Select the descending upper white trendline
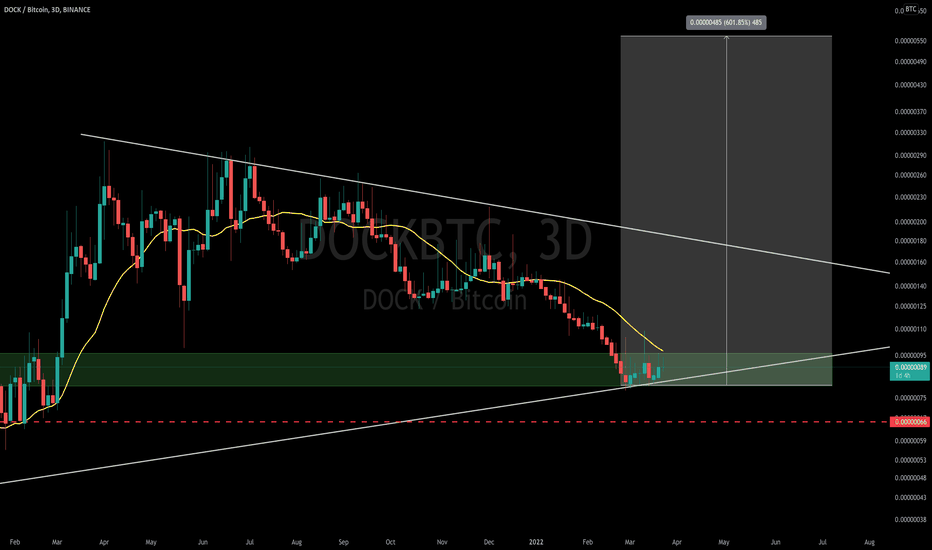932x550 pixels. coord(485,204)
